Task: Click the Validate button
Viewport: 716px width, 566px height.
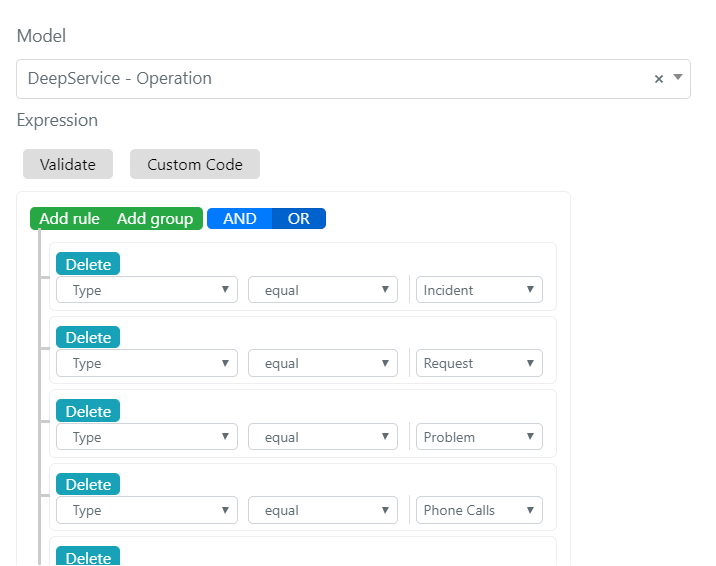Action: pyautogui.click(x=68, y=164)
